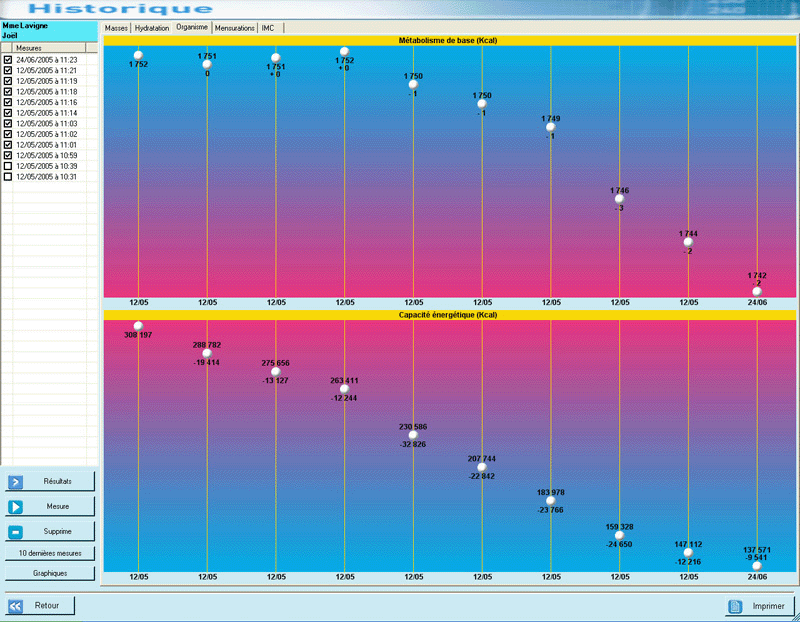Click the 308 197 data point on the energy chart

coord(138,326)
